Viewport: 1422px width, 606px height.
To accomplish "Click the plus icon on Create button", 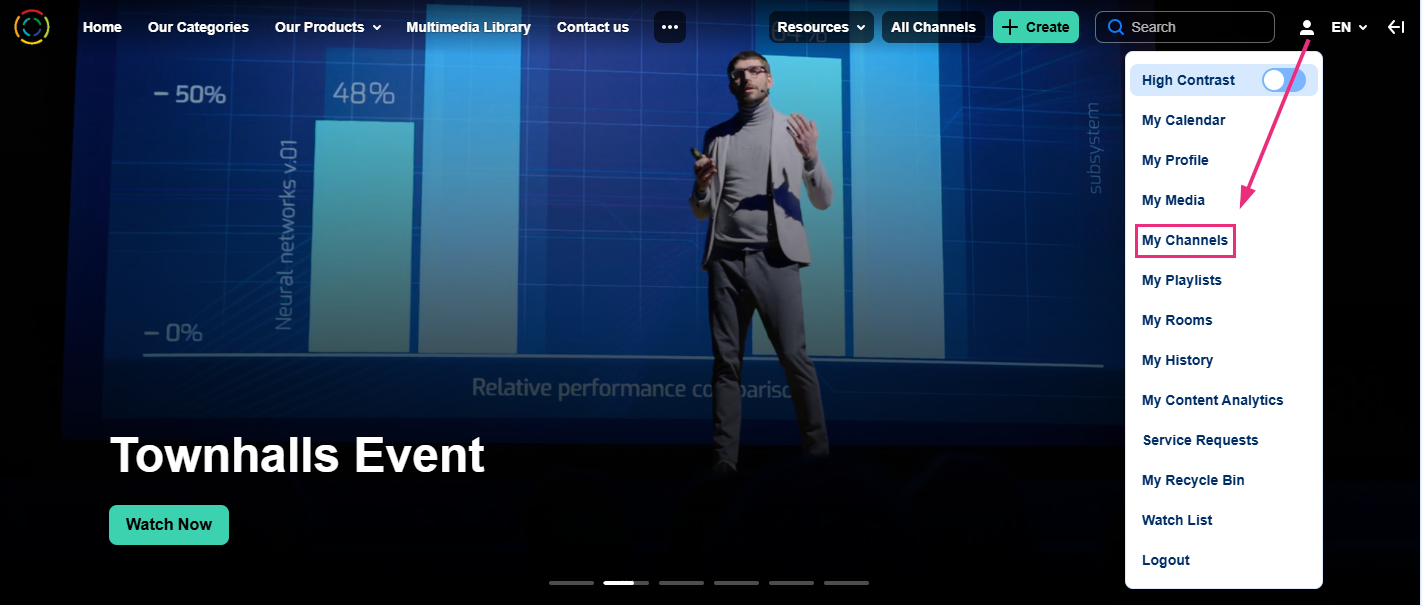I will pos(1010,27).
